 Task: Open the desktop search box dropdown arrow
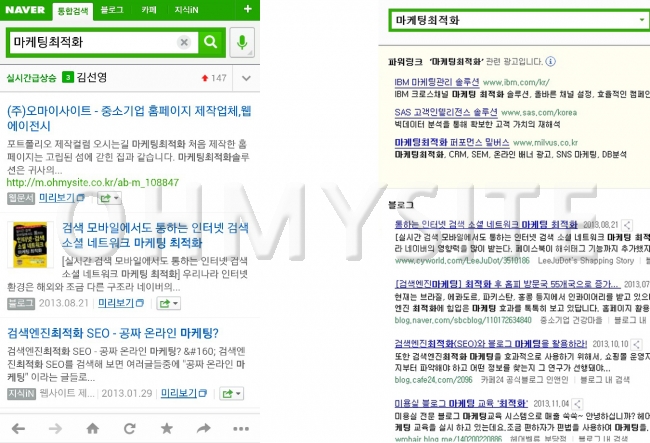click(642, 20)
